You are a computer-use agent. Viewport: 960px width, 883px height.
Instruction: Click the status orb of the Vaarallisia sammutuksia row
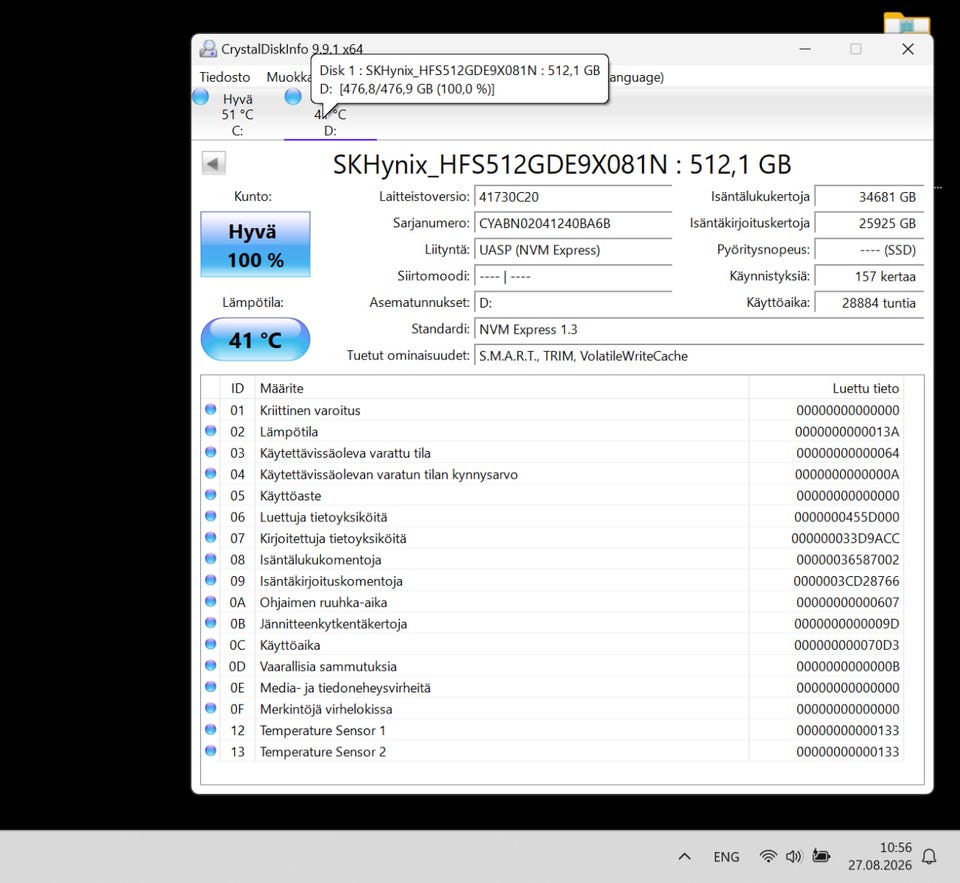point(211,666)
